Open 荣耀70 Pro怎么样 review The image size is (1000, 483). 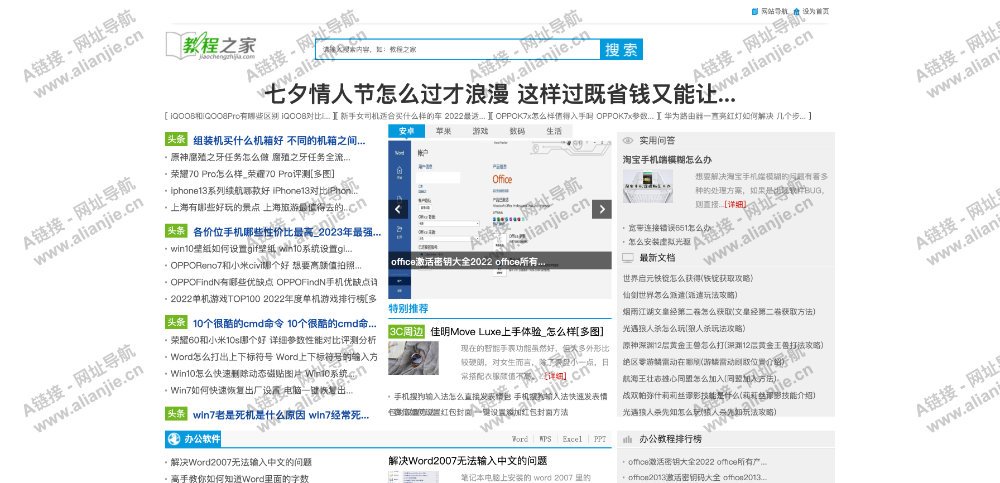[x=252, y=174]
